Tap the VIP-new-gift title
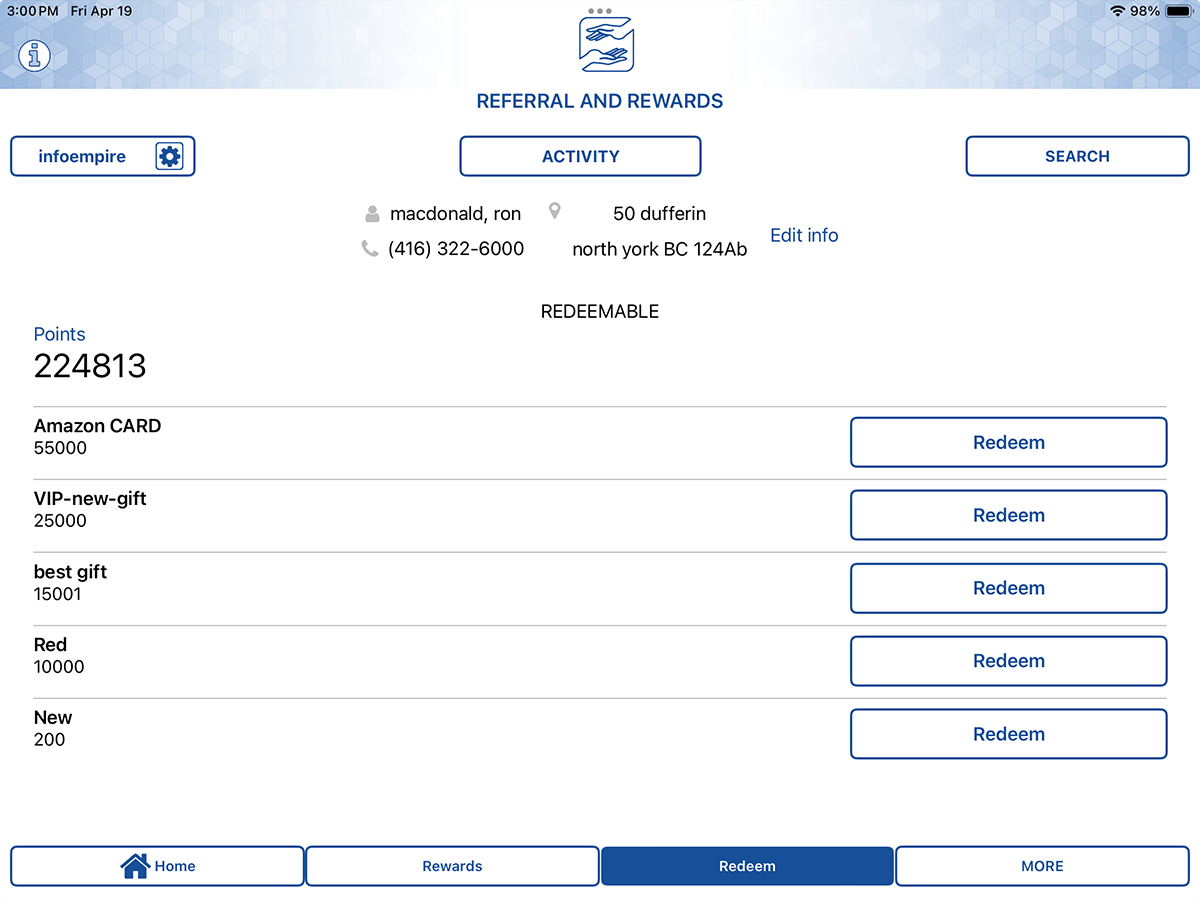 pyautogui.click(x=90, y=499)
